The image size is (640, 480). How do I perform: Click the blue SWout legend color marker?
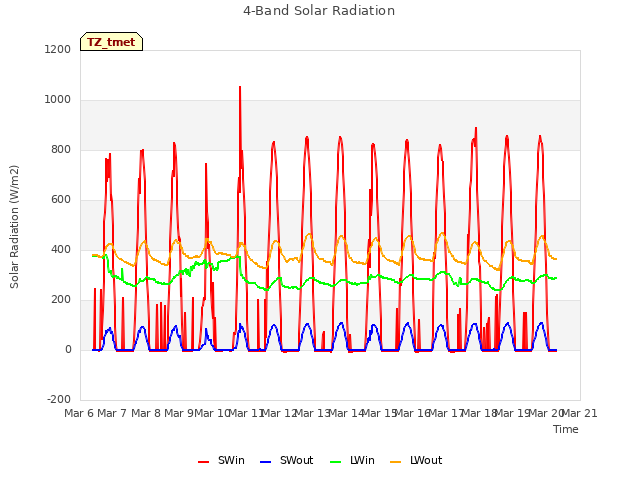point(265,462)
